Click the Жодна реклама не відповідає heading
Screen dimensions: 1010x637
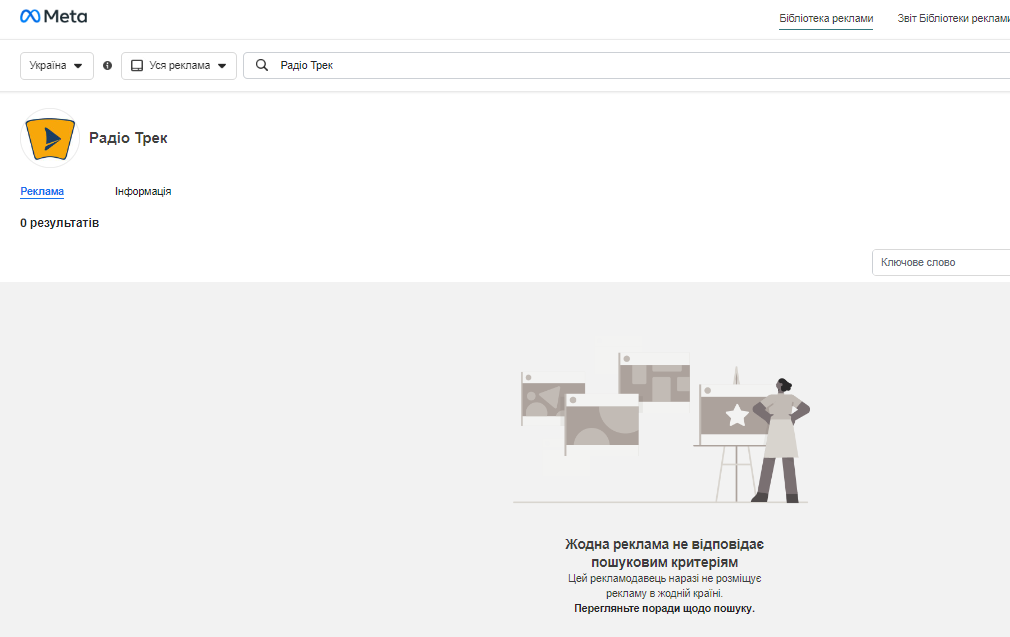(x=664, y=553)
